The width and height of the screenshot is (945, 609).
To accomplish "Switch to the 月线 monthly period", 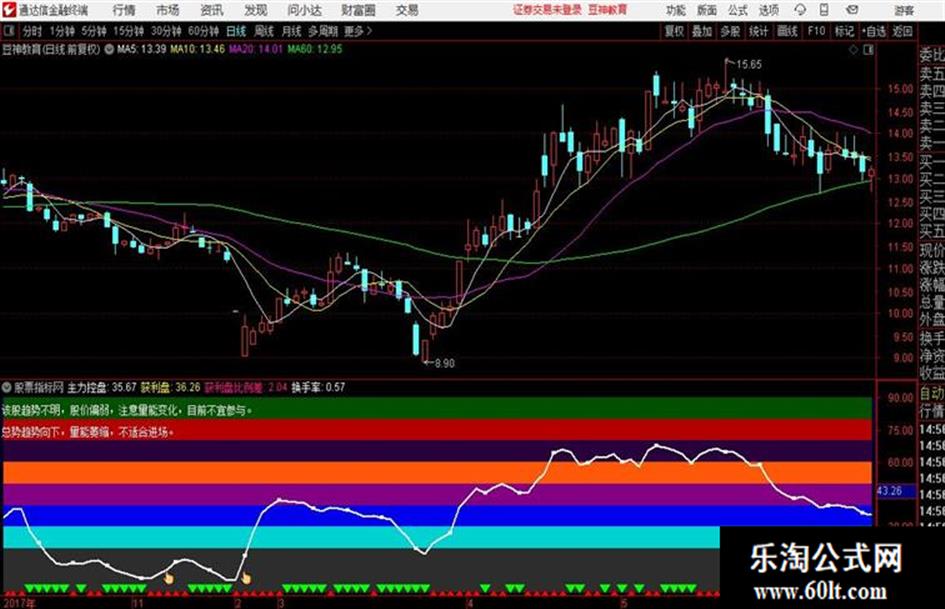I will point(292,31).
